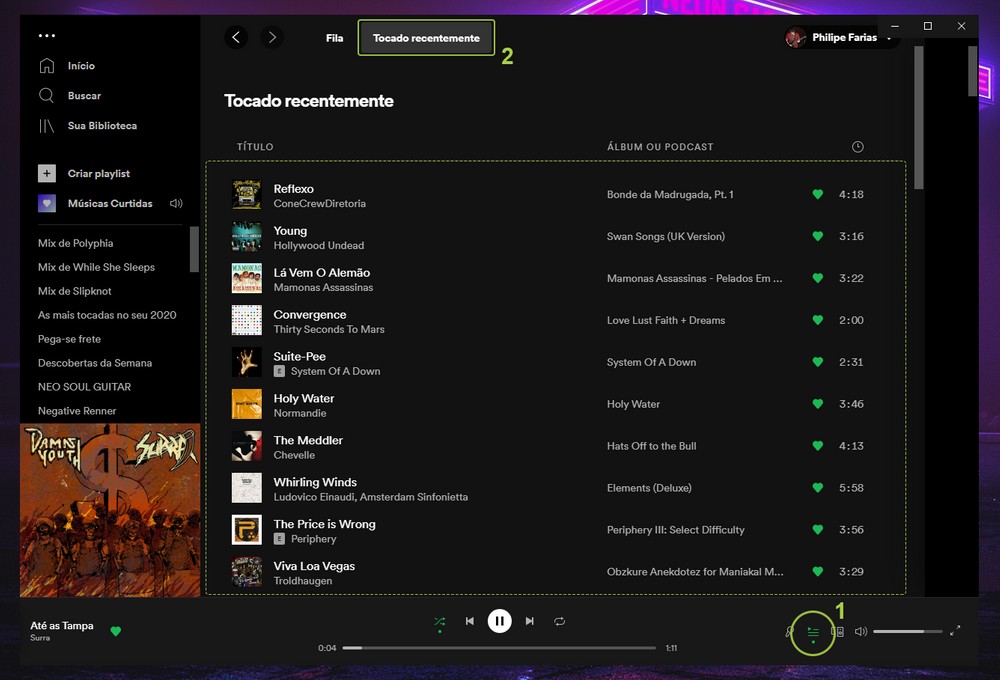Toggle shuffle playback
Screen dimensions: 1000x680
click(439, 621)
